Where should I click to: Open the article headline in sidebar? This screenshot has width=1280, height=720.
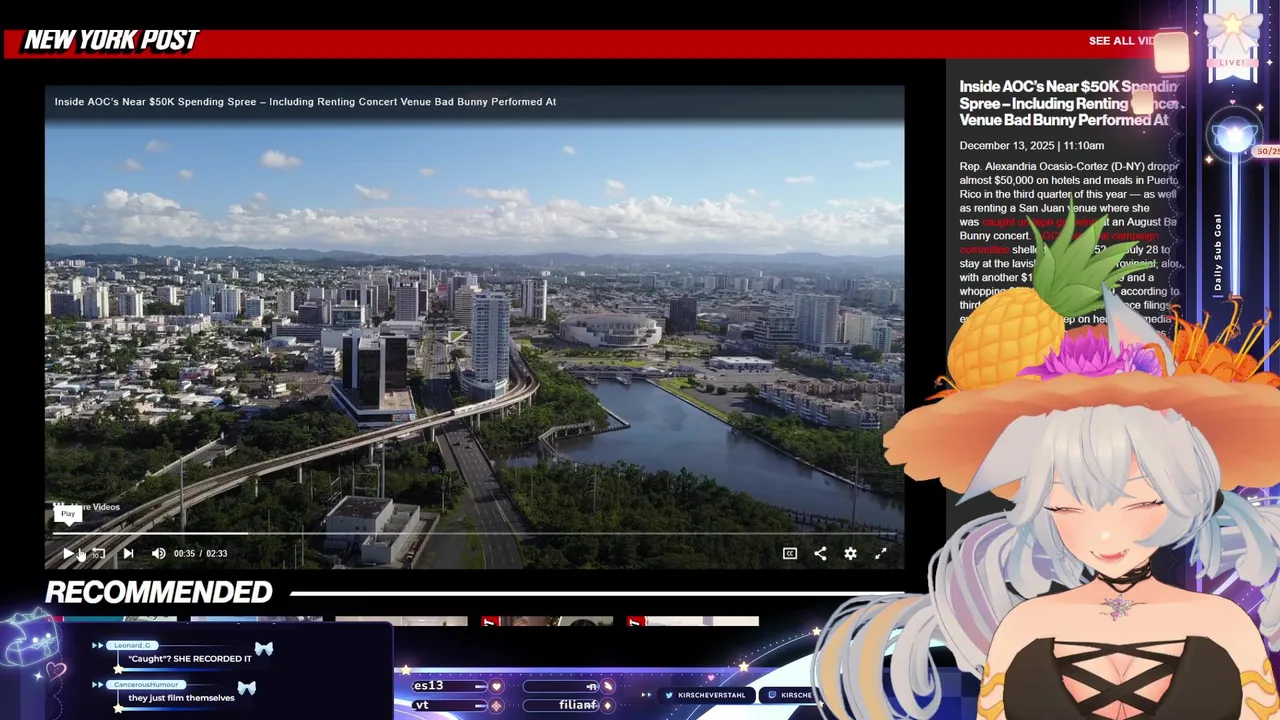pos(1068,103)
